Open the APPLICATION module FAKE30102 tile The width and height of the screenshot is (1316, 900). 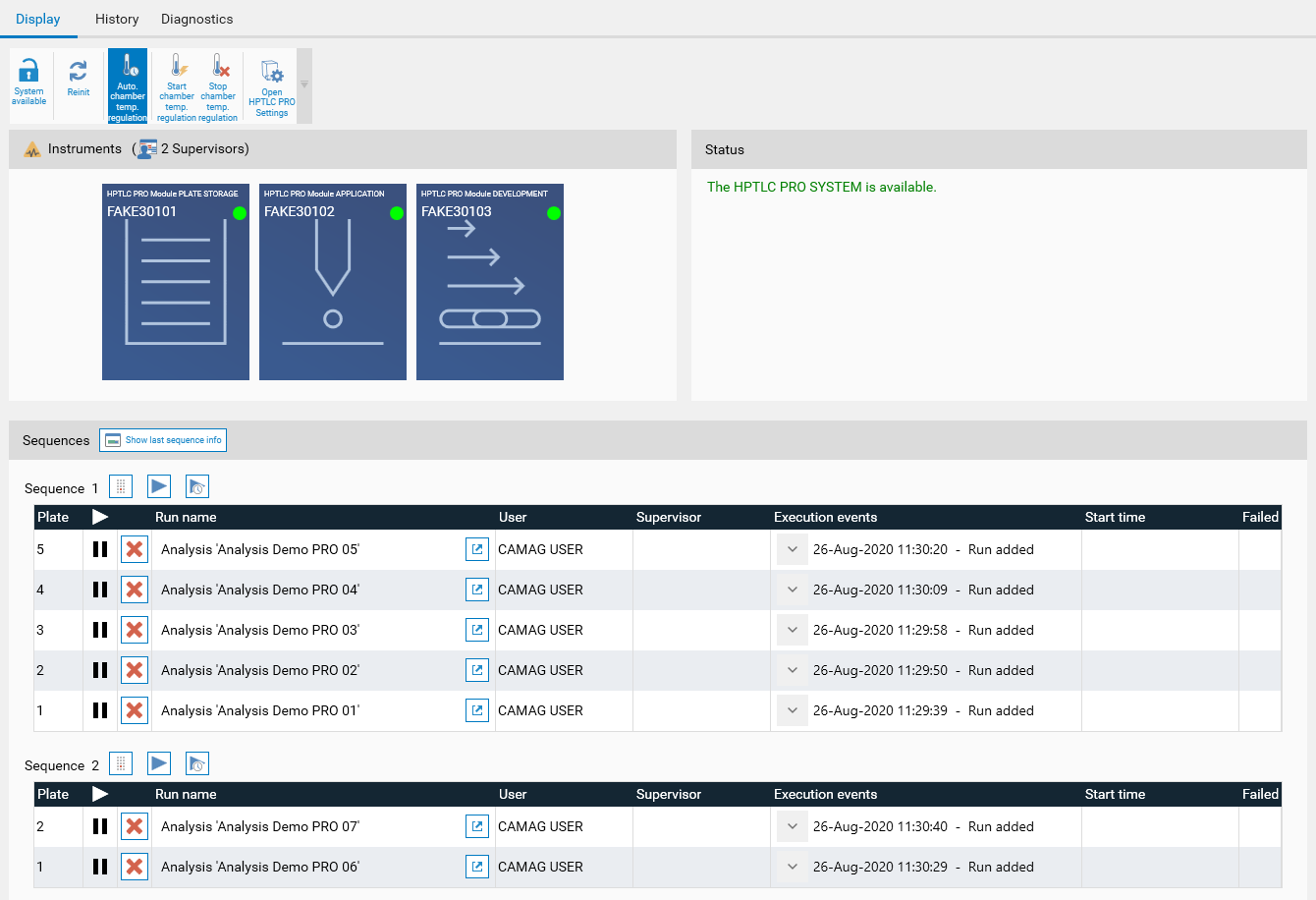pos(333,282)
